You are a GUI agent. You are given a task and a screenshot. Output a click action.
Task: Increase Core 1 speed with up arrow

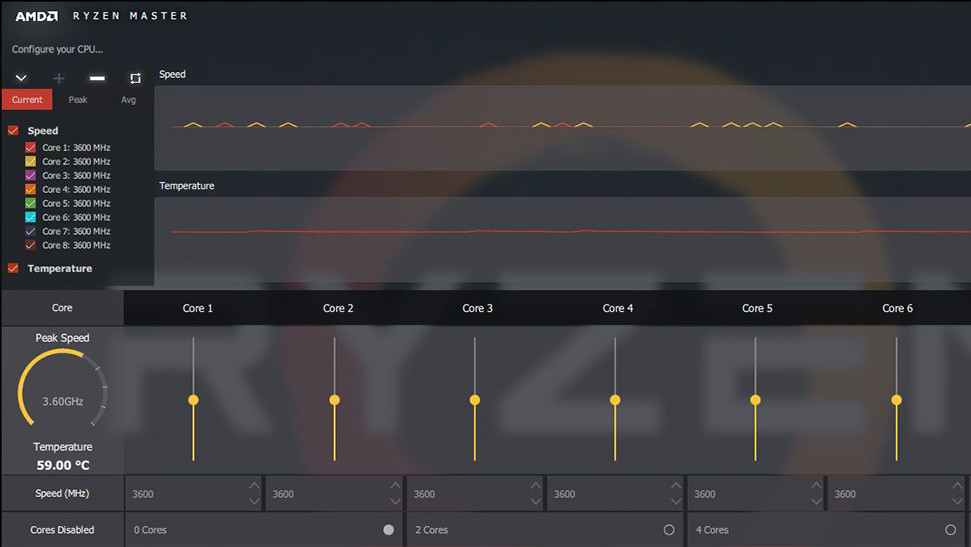[x=255, y=485]
